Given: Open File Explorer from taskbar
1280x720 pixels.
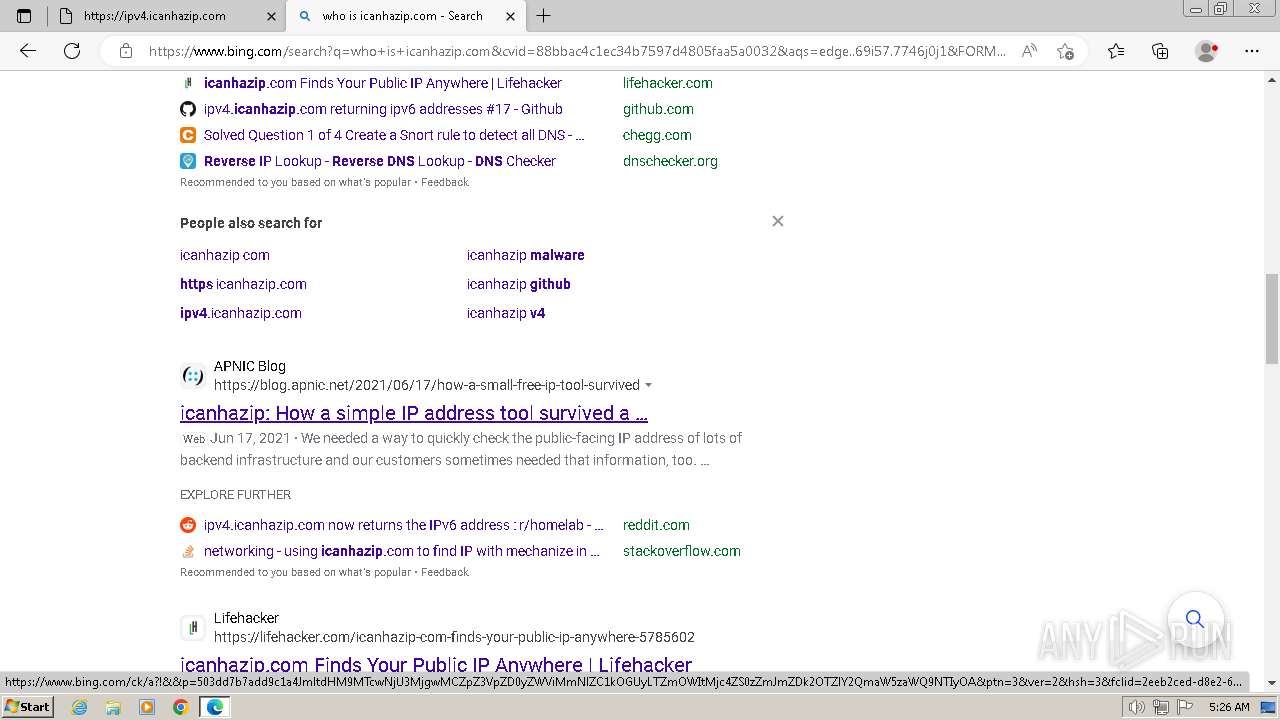Looking at the screenshot, I should pyautogui.click(x=113, y=707).
